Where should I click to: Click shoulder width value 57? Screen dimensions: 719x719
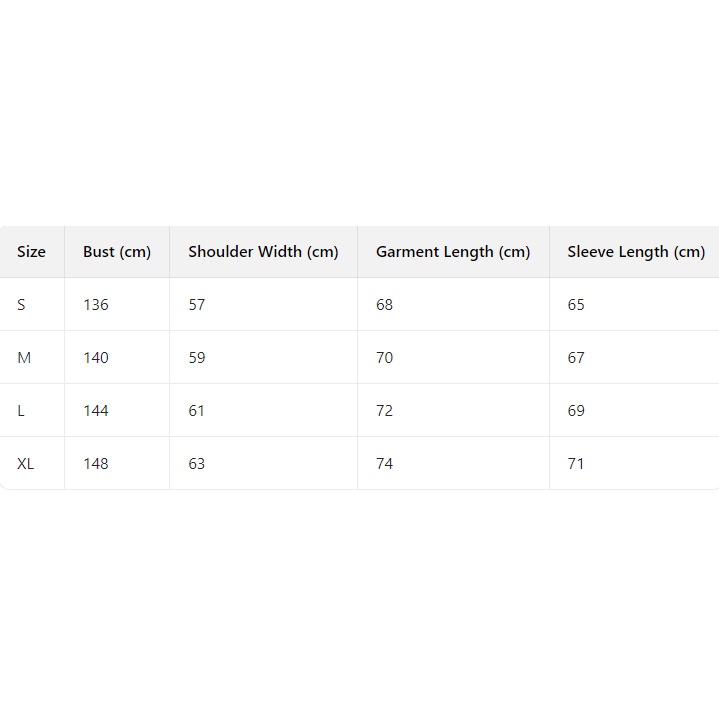coord(197,305)
